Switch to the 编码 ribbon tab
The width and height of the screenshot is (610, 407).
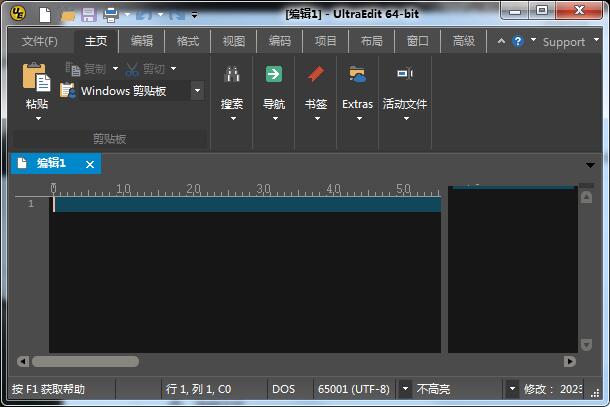(x=279, y=41)
